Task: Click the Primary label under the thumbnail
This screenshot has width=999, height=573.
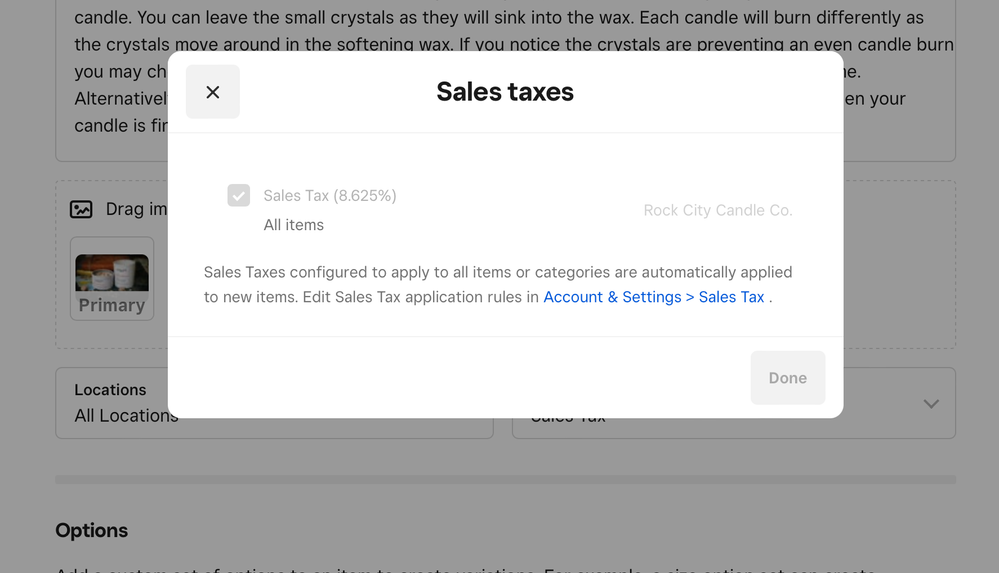Action: tap(112, 305)
